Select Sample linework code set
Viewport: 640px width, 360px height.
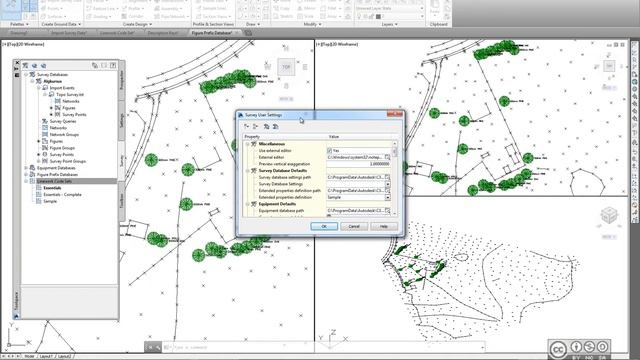click(x=50, y=201)
